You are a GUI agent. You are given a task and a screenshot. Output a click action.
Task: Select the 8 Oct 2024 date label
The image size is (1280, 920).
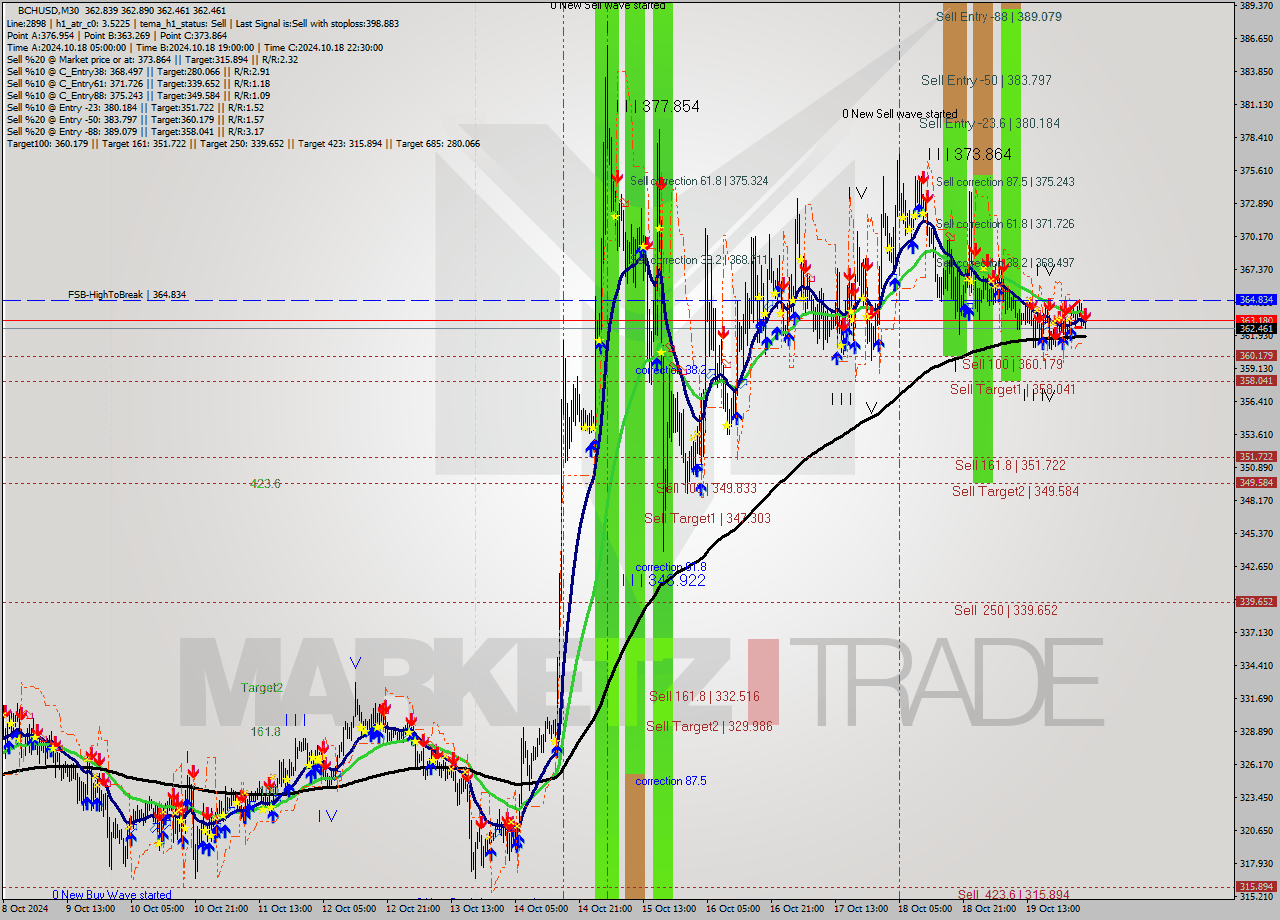[24, 909]
